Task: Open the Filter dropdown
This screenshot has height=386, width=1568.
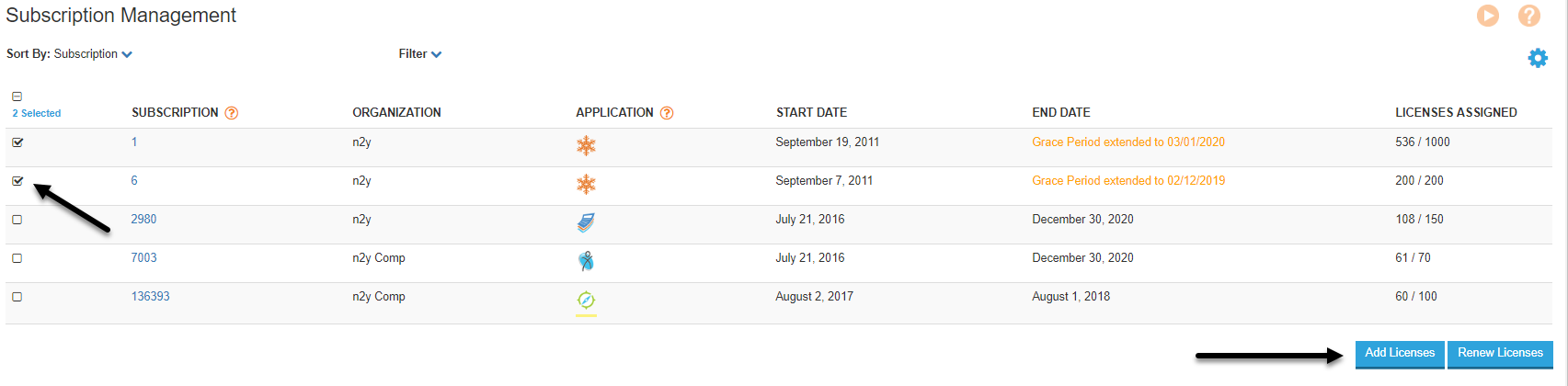Action: tap(420, 54)
